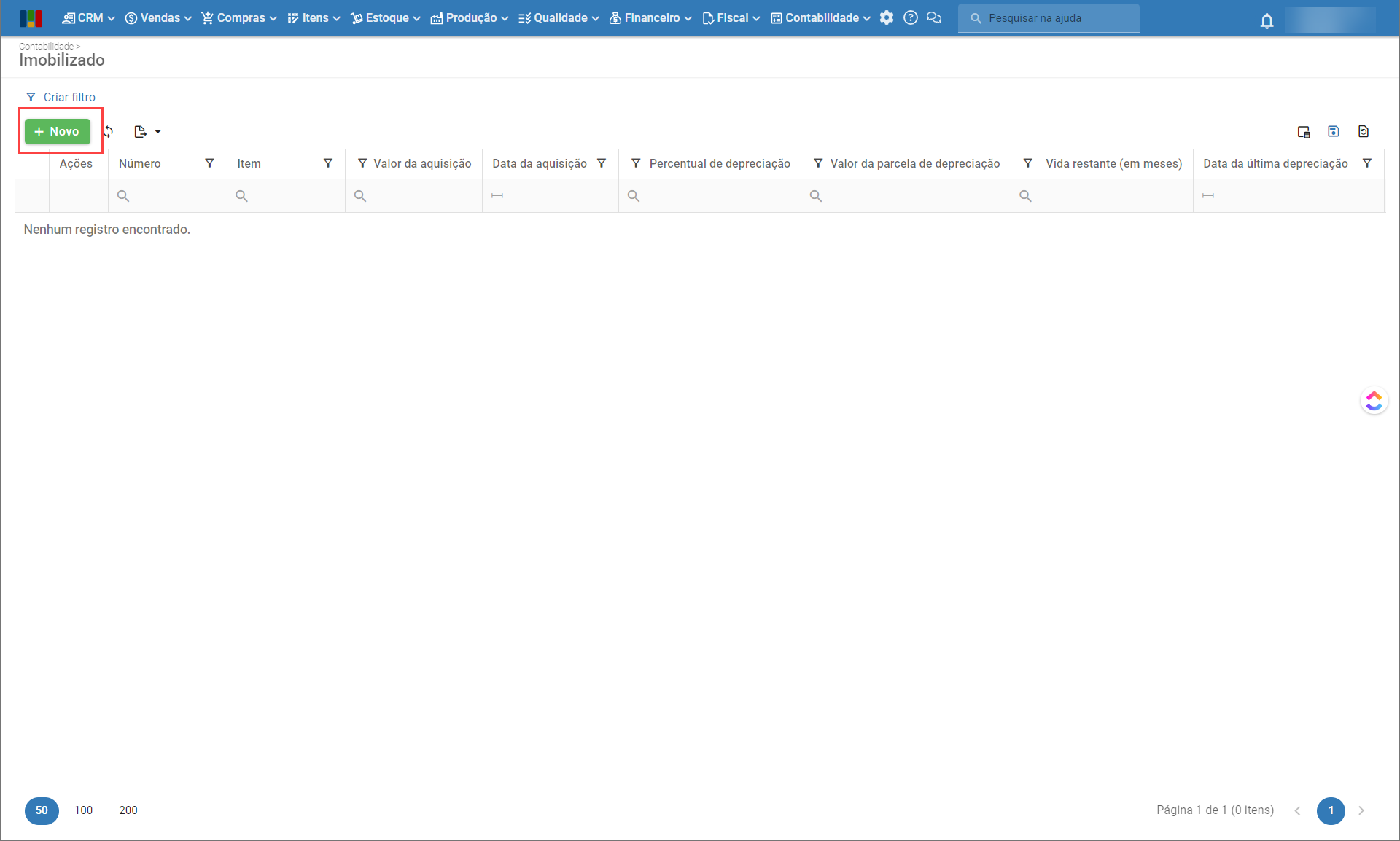Open the help question mark icon

pyautogui.click(x=911, y=18)
